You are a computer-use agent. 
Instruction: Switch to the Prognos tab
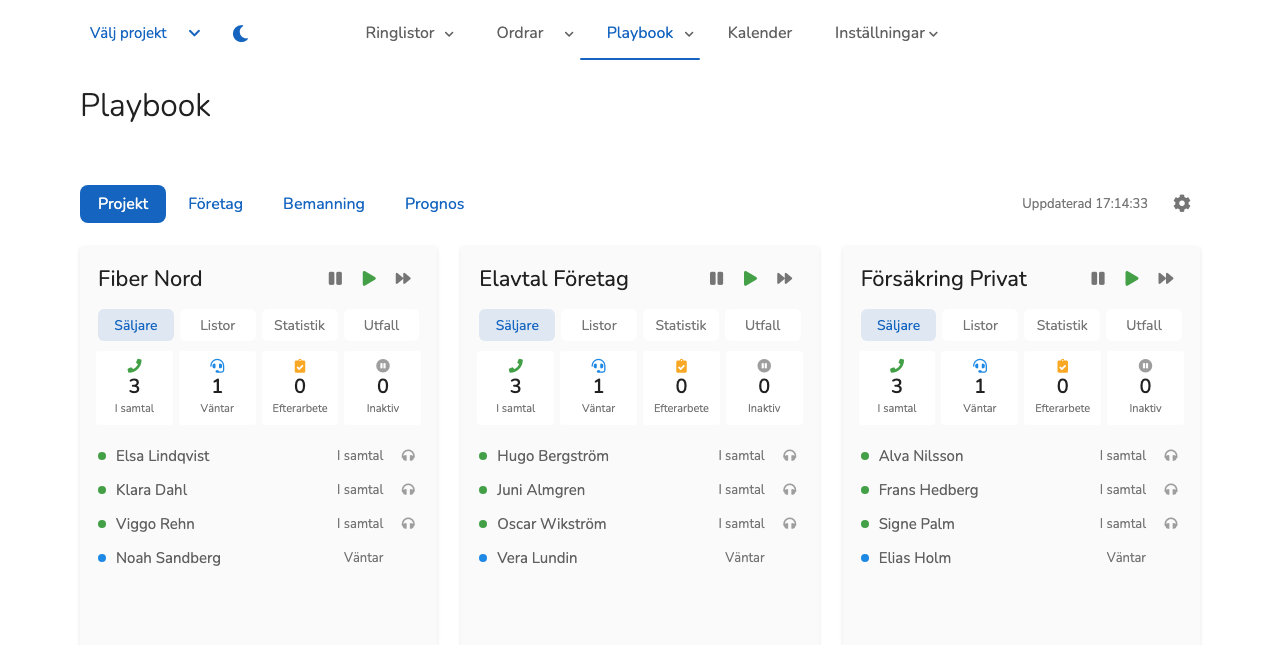[435, 204]
